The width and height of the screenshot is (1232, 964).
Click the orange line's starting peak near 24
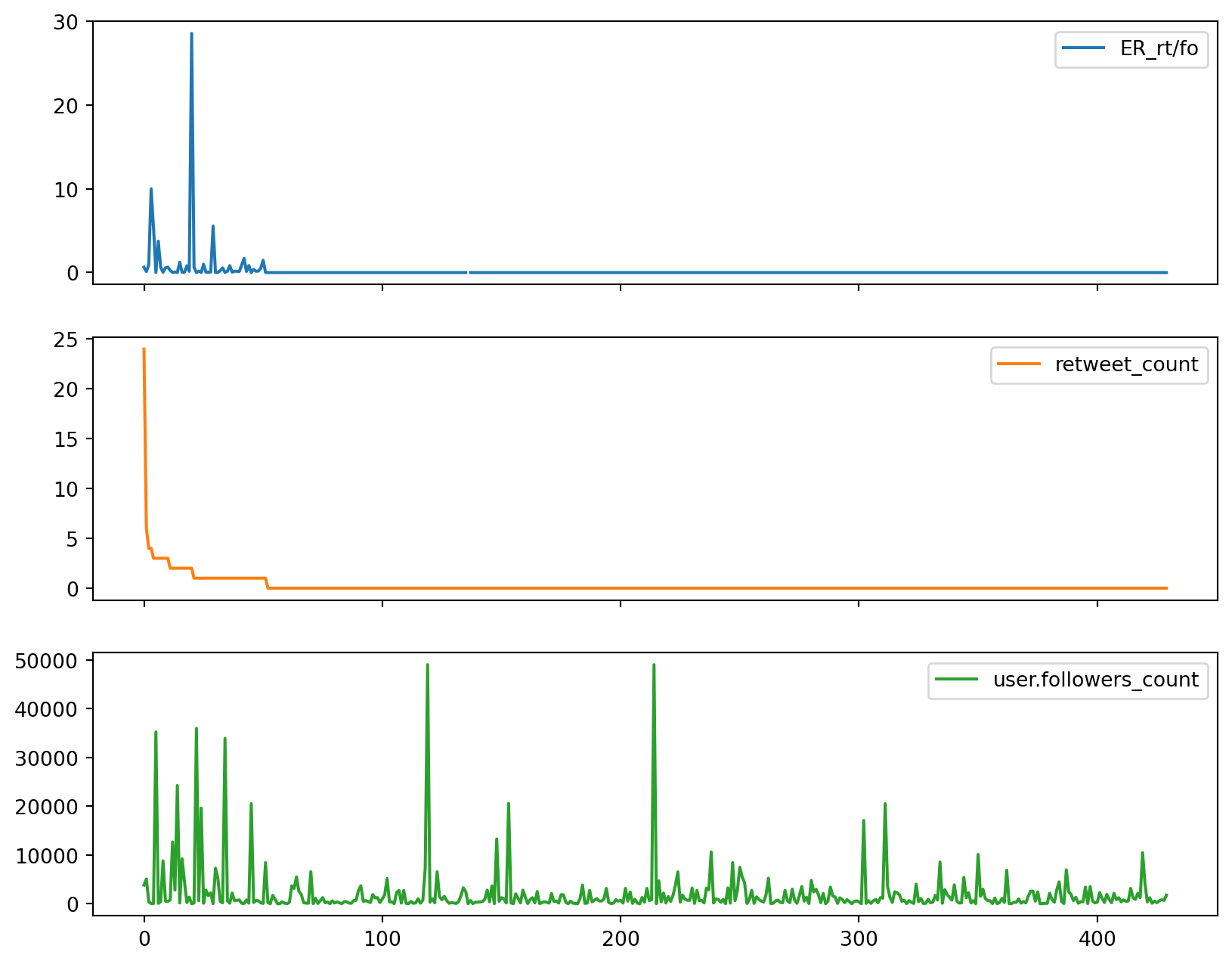(144, 350)
